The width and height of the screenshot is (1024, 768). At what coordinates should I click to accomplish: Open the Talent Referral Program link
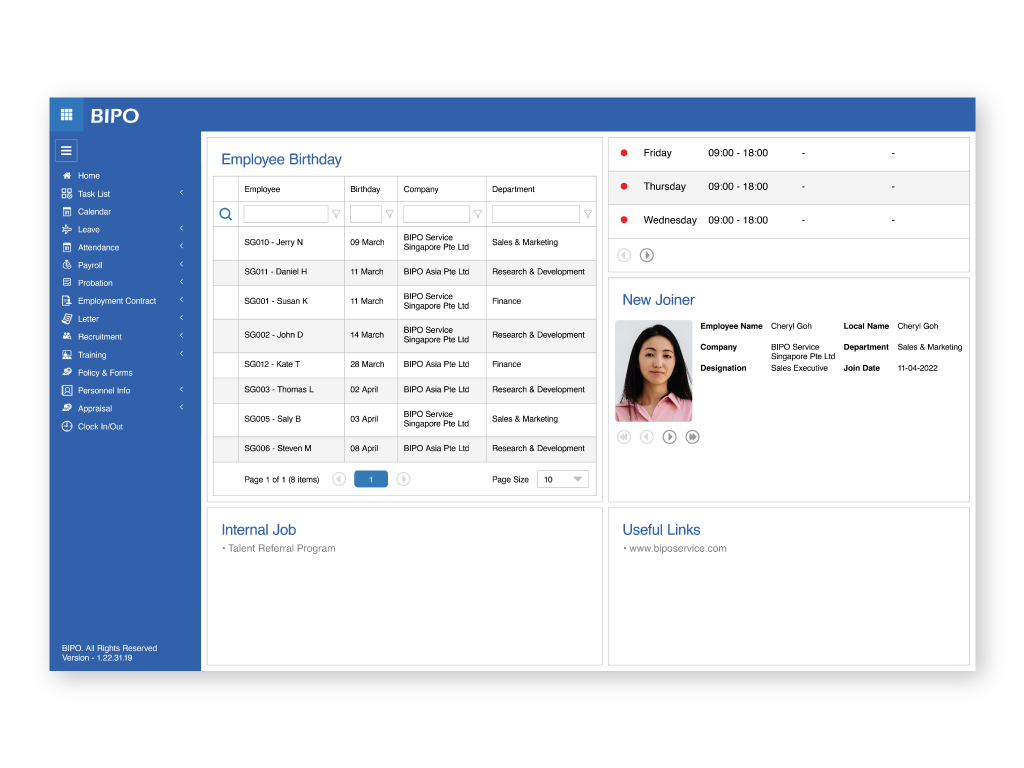click(x=282, y=549)
